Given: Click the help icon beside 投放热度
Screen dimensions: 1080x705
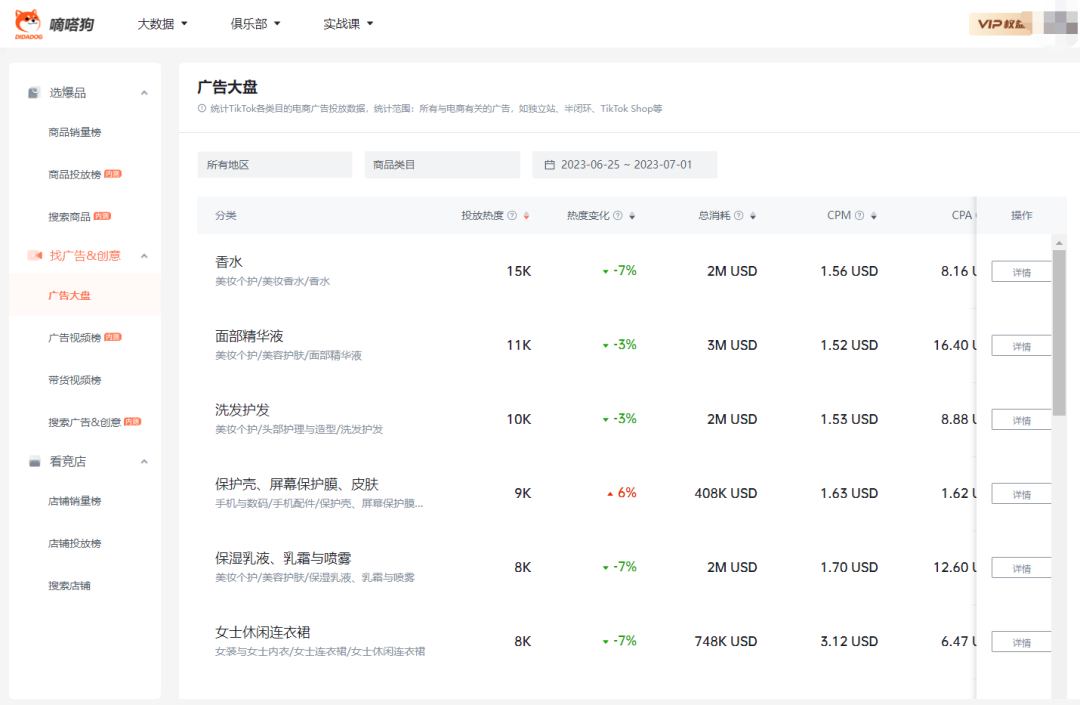Looking at the screenshot, I should tap(512, 216).
